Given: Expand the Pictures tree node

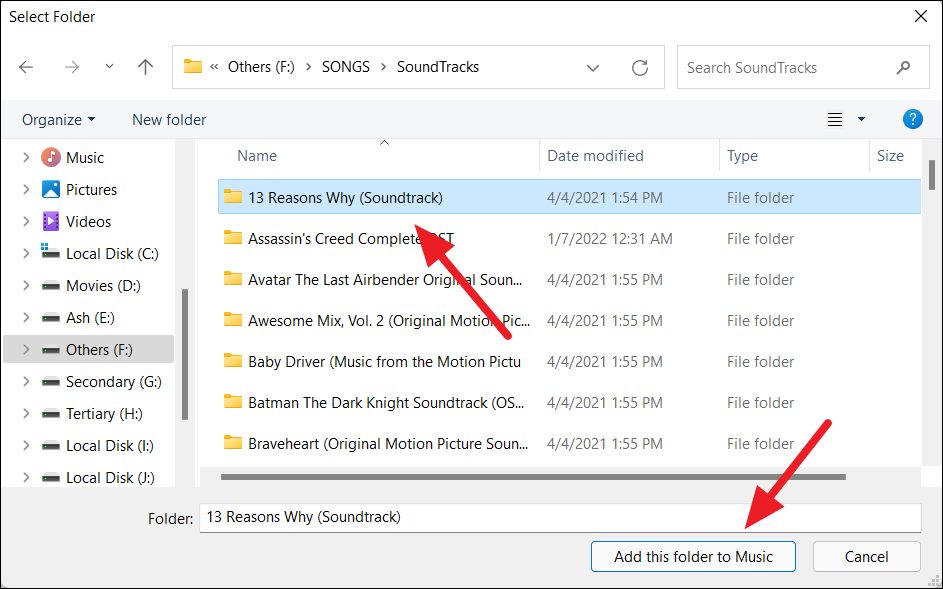Looking at the screenshot, I should click(x=27, y=190).
